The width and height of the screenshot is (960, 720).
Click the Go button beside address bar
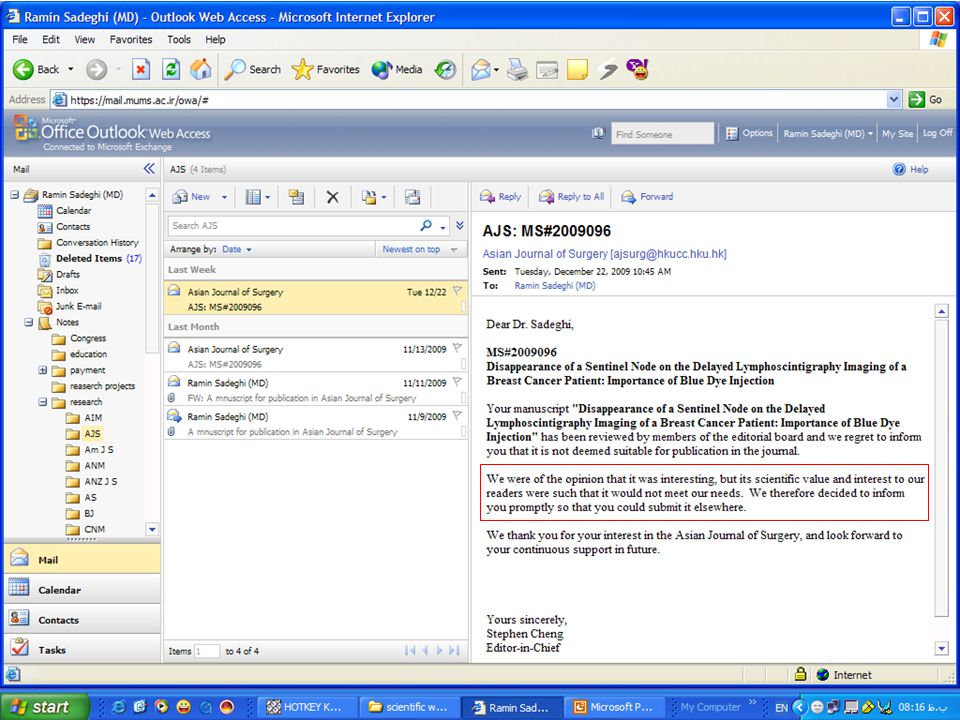coord(926,99)
